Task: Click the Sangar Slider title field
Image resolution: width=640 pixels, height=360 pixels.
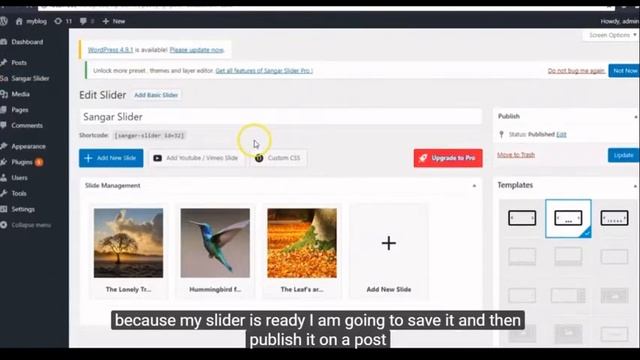Action: point(281,117)
